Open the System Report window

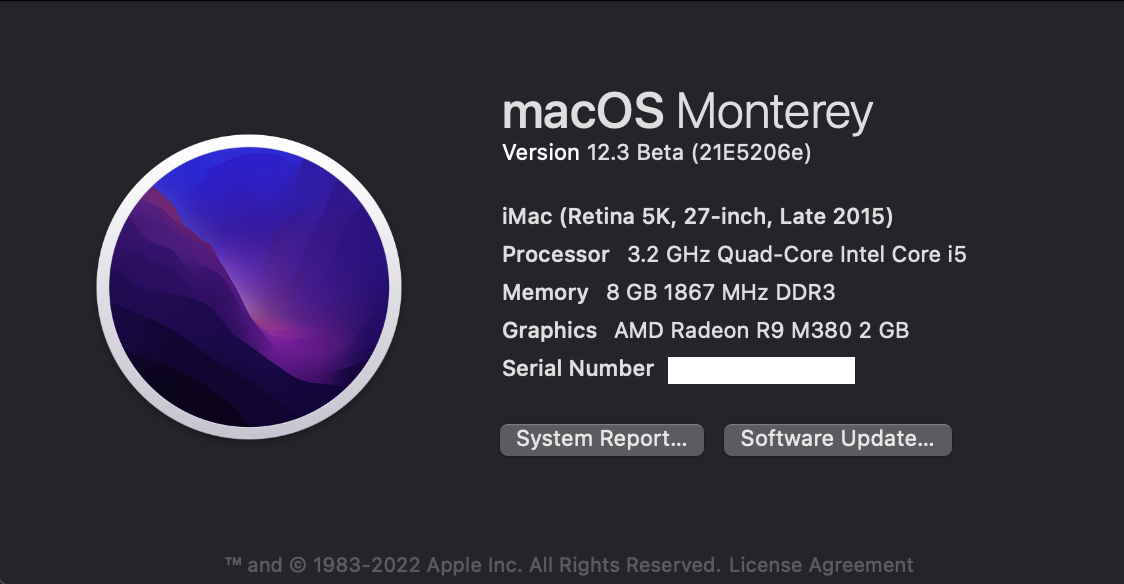[x=601, y=439]
